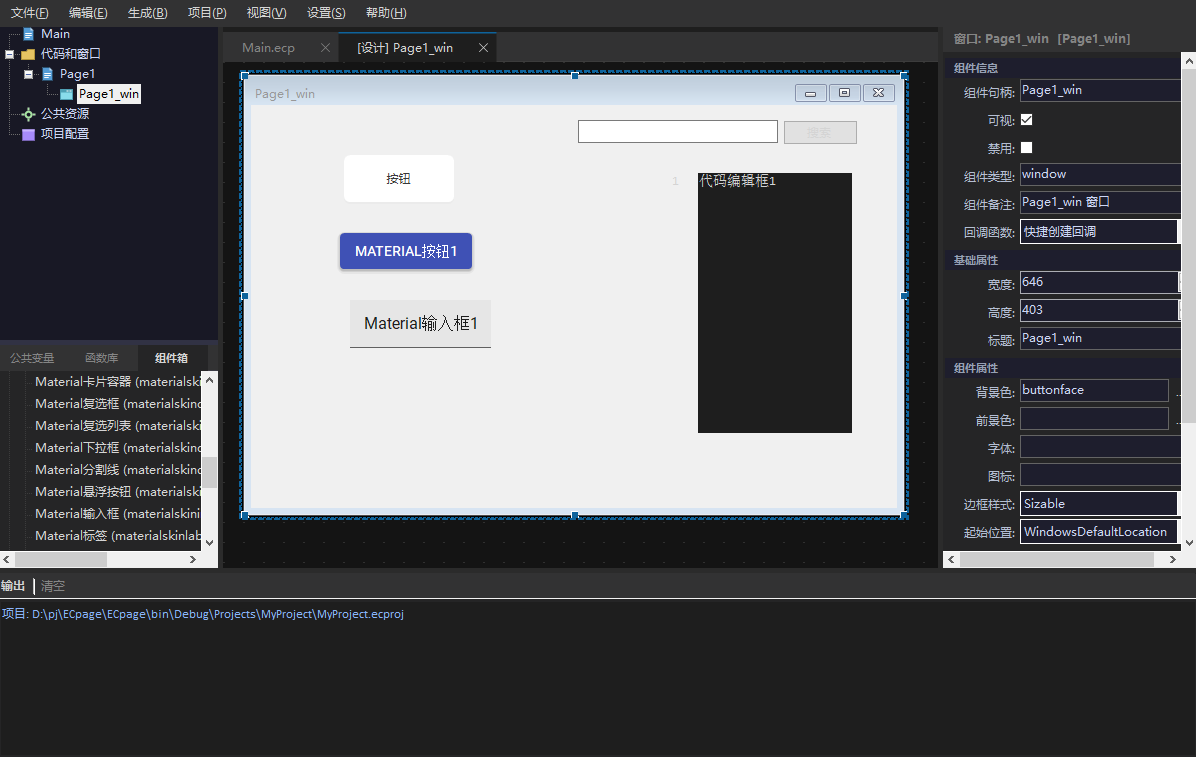Image resolution: width=1196 pixels, height=757 pixels.
Task: Select Material卡片容器 in component box
Action: [x=117, y=382]
